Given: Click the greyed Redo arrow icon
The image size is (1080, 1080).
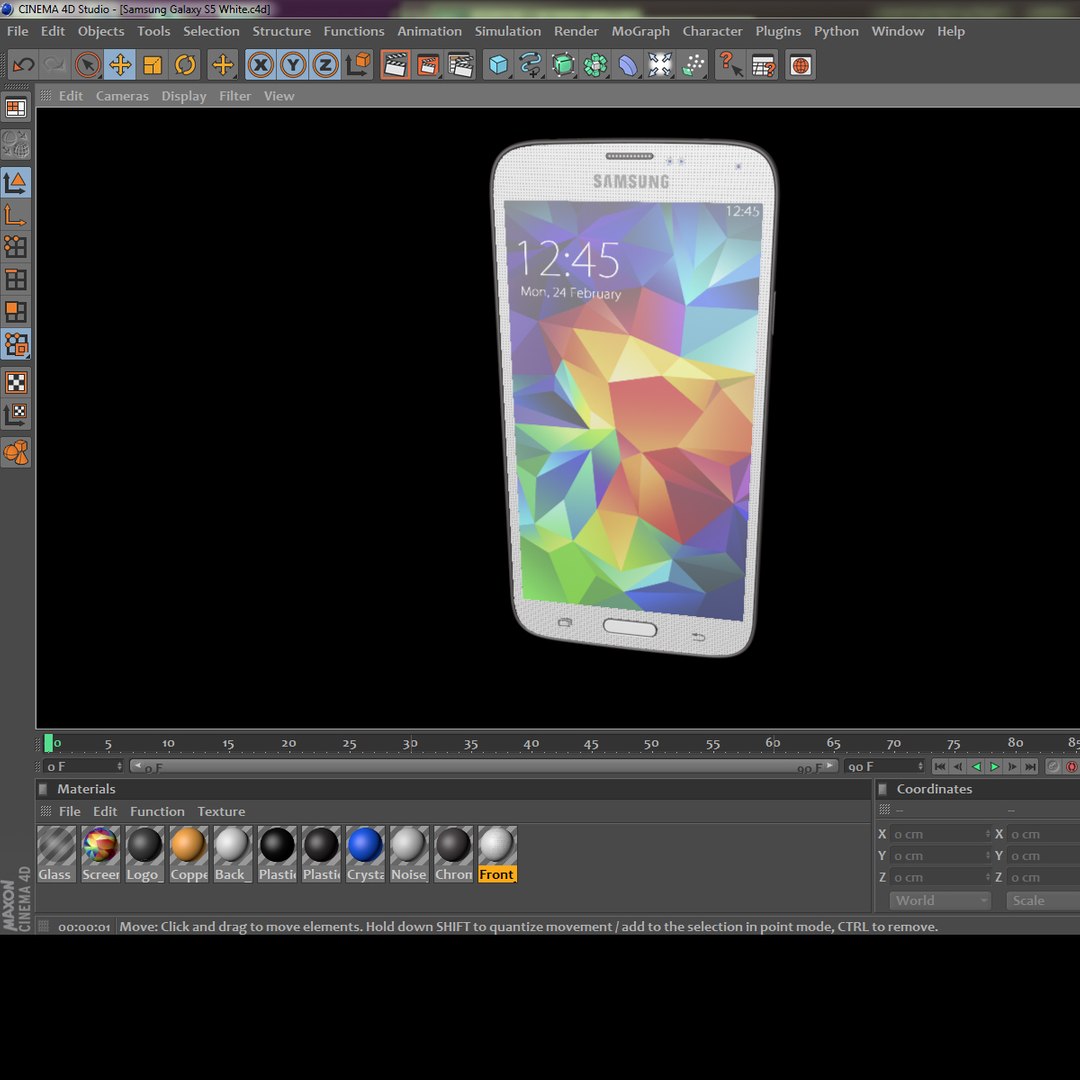Looking at the screenshot, I should tap(54, 65).
